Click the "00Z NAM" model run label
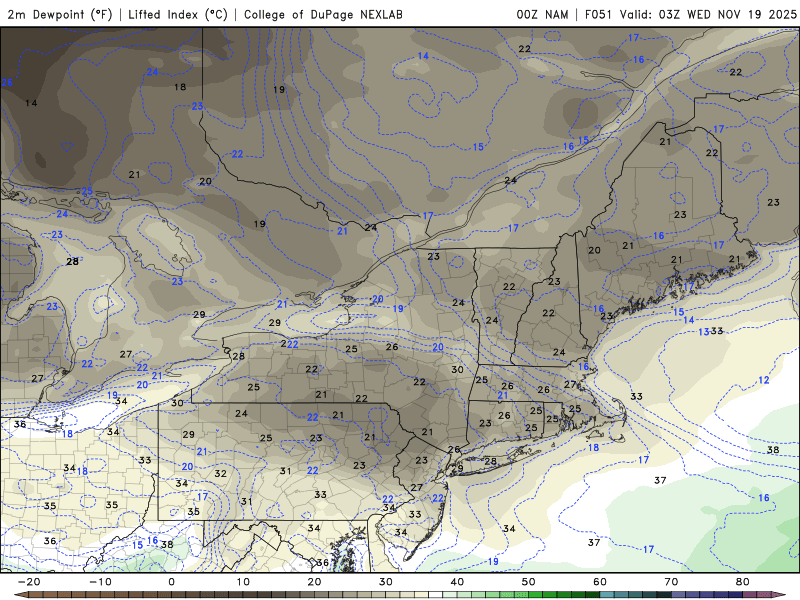The height and width of the screenshot is (600, 800). (x=542, y=14)
